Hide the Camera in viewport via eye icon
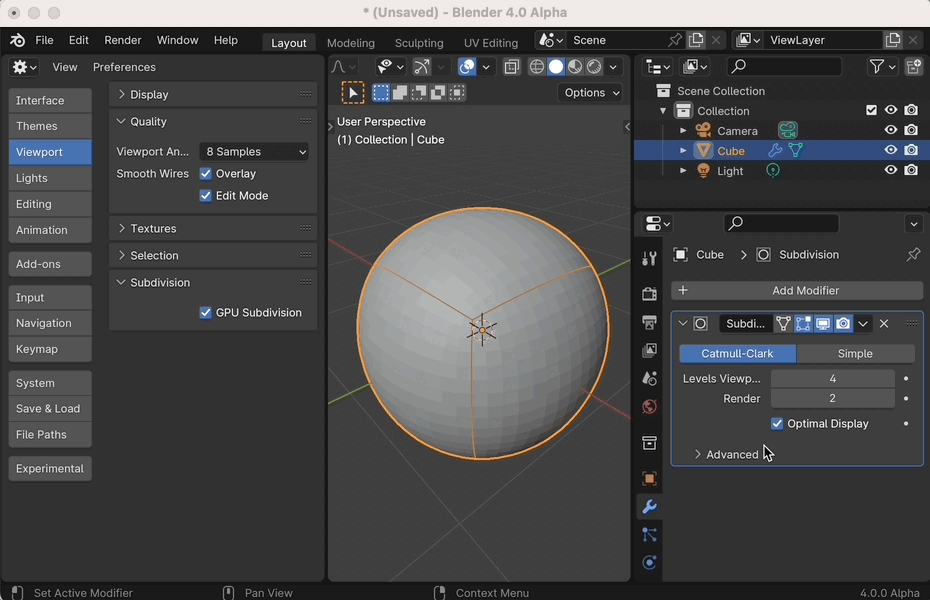 point(890,131)
